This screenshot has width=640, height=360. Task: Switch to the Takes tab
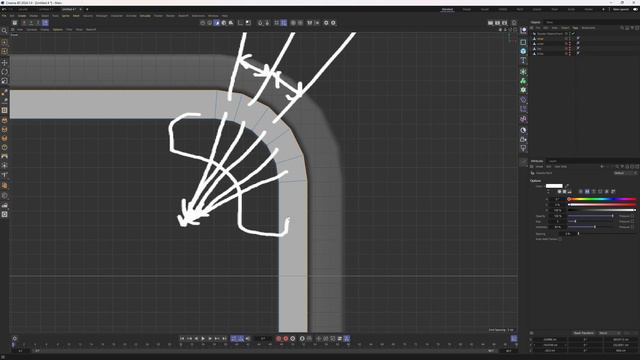(x=550, y=22)
